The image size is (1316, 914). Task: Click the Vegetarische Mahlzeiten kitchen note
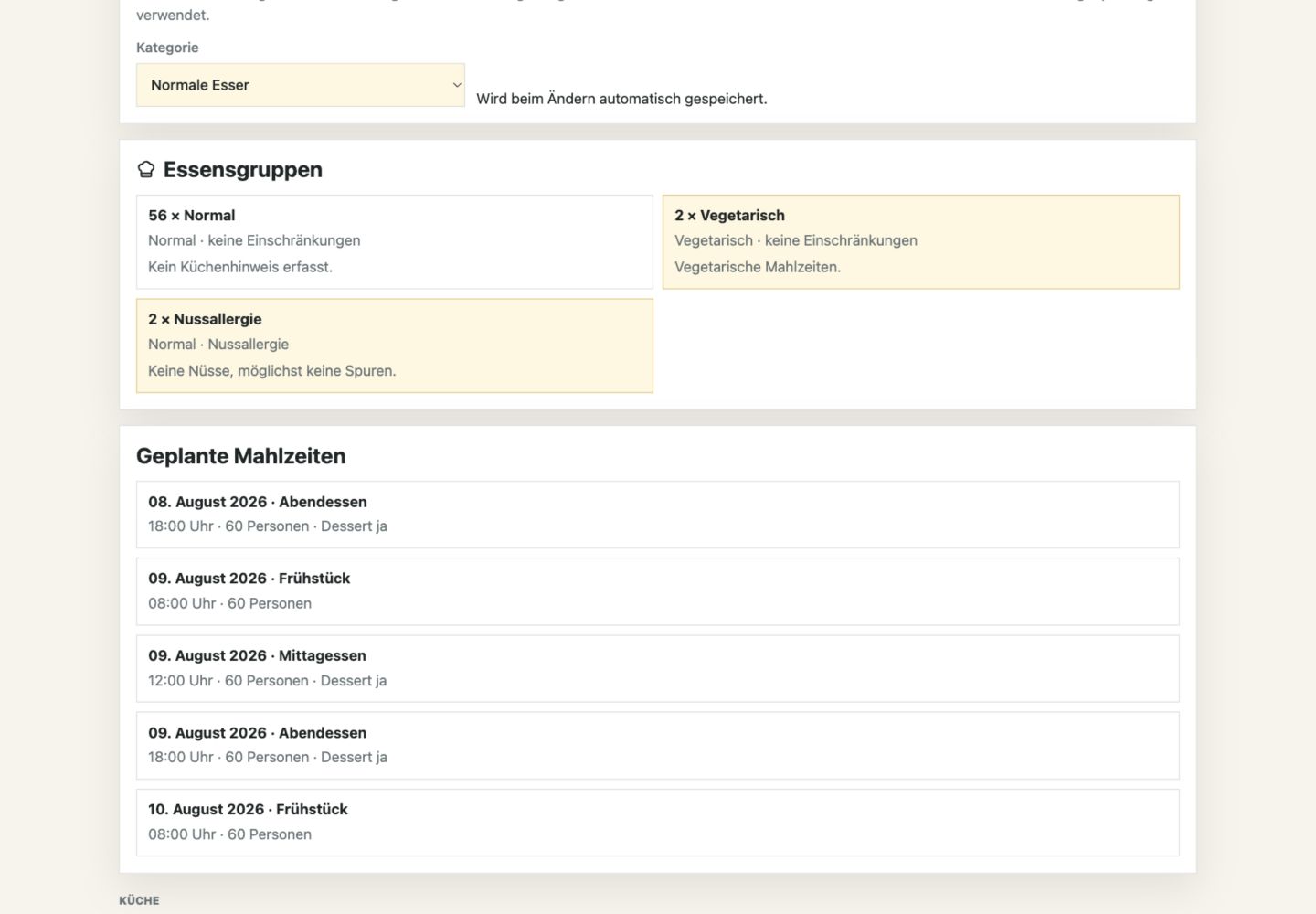(x=758, y=267)
